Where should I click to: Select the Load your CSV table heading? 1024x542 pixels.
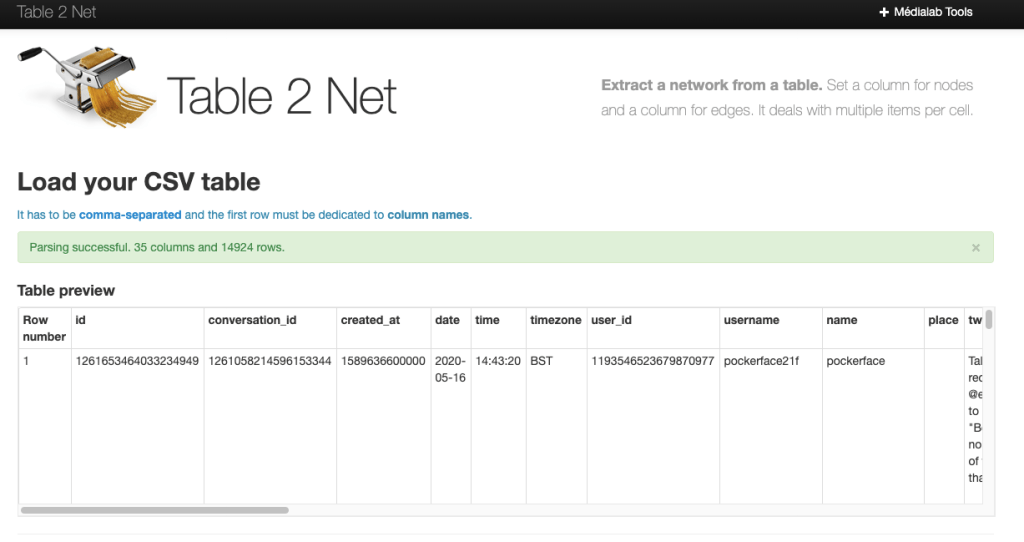138,182
